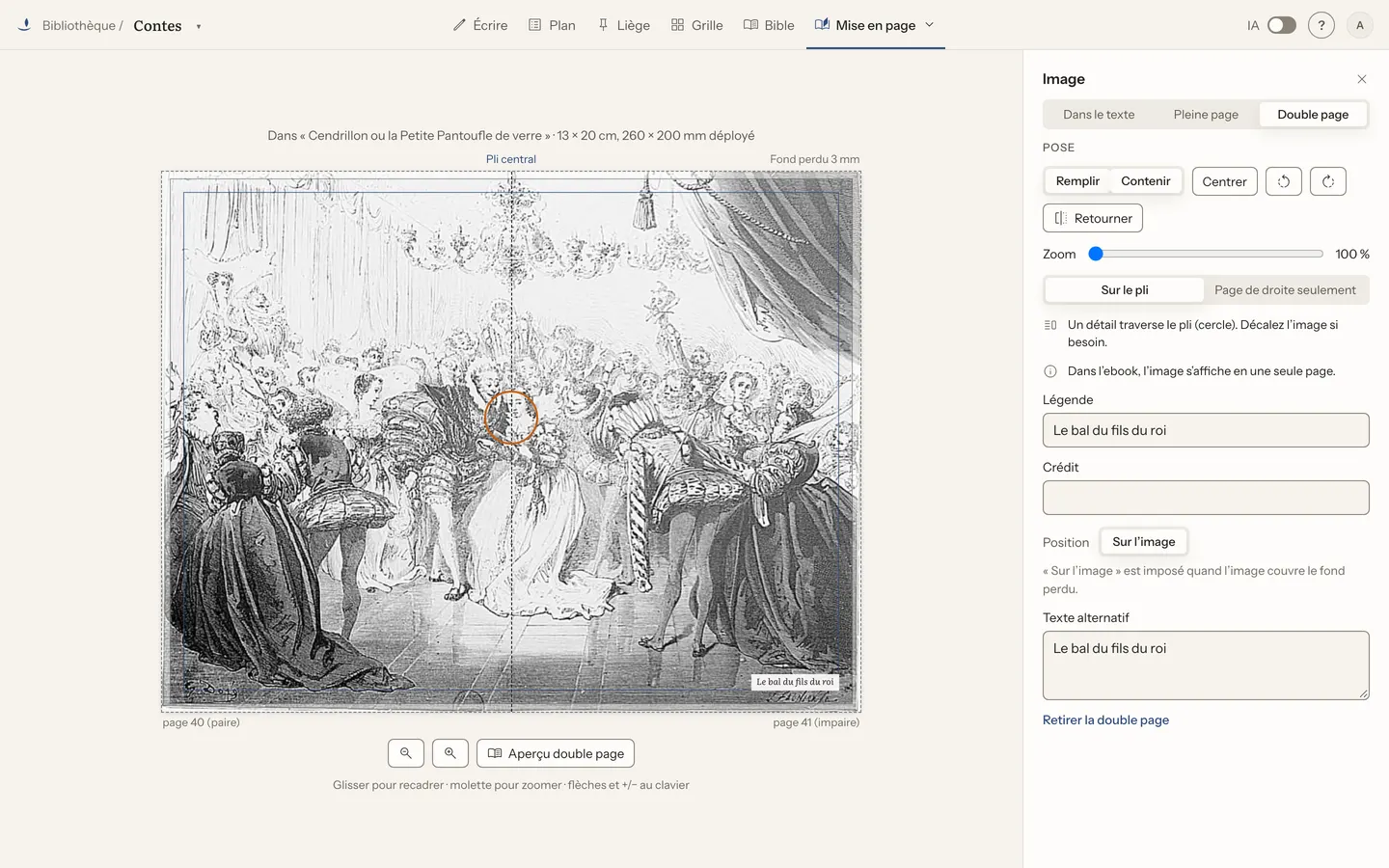
Task: Zoom in the spread preview
Action: 450,753
